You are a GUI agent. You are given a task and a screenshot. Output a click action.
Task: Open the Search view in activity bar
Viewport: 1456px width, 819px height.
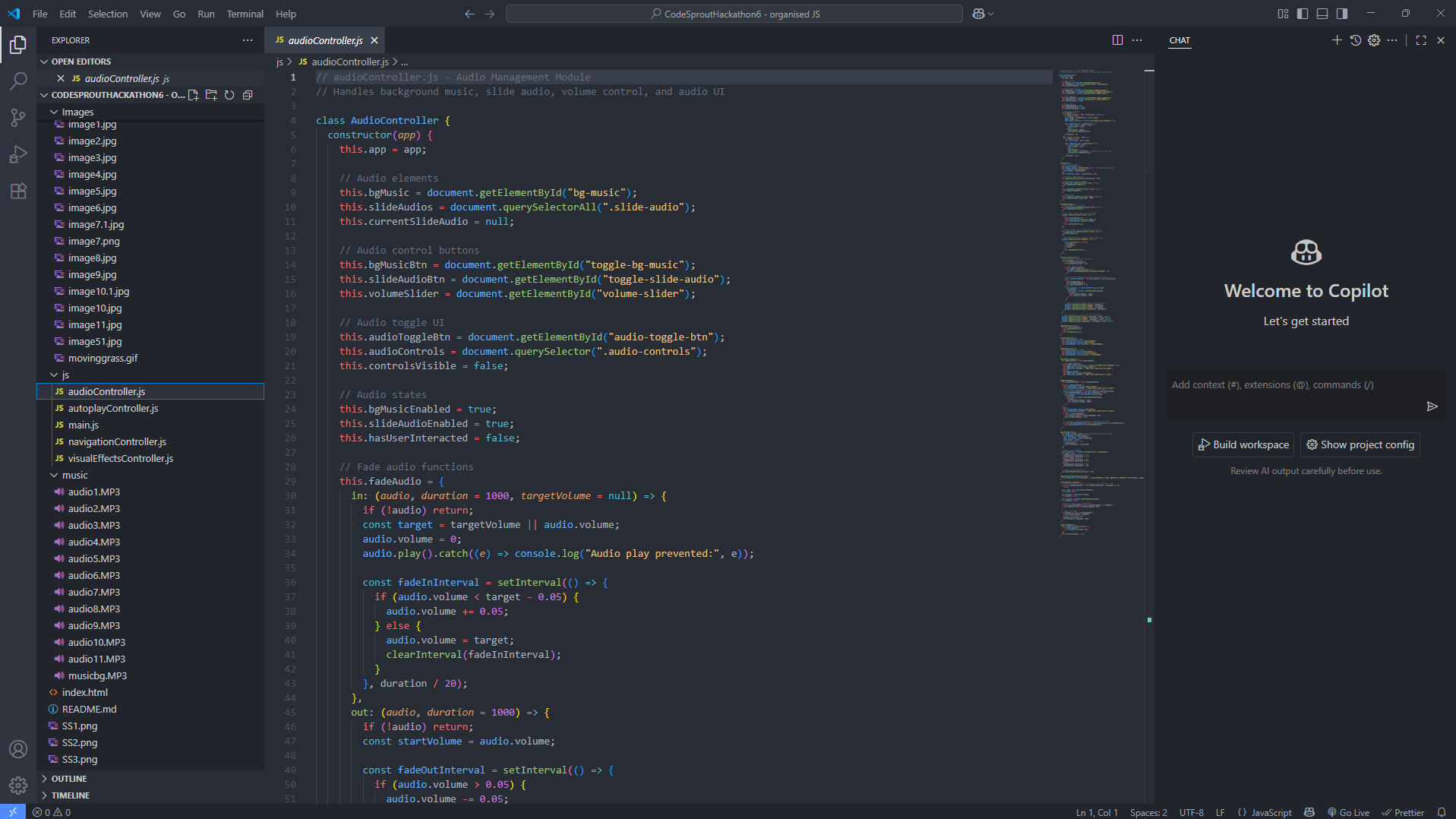pos(18,81)
